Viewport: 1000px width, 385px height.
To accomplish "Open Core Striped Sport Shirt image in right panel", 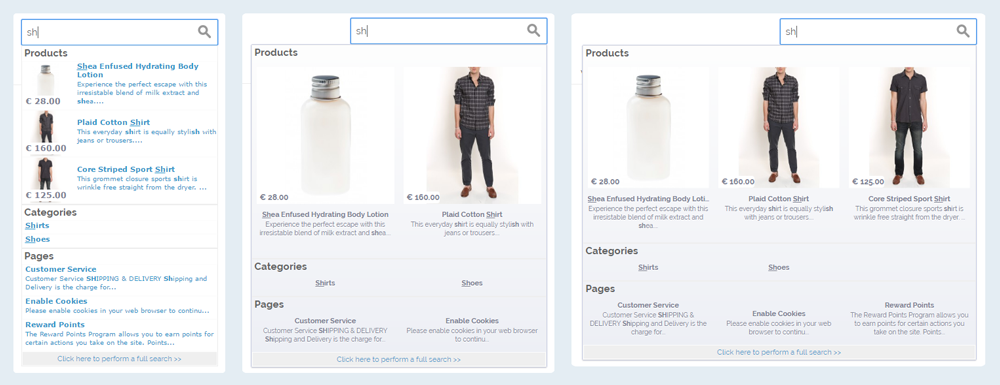I will (x=909, y=127).
